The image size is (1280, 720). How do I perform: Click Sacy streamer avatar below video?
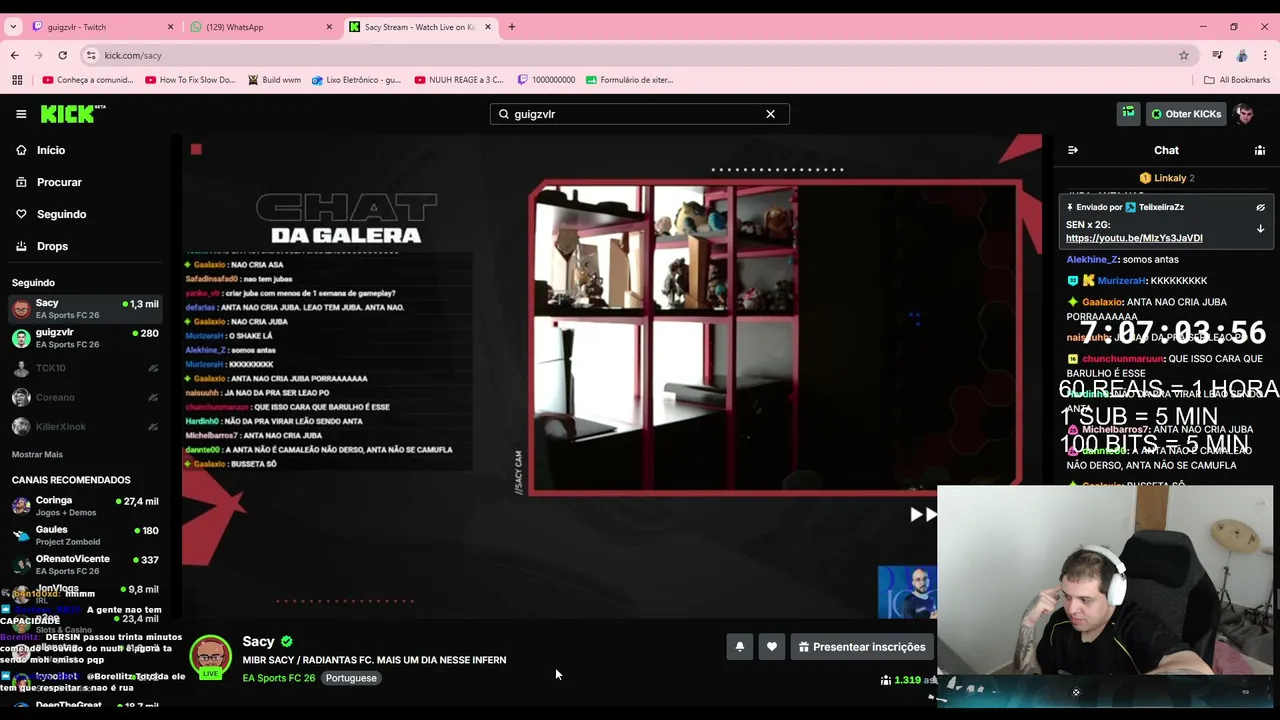pyautogui.click(x=210, y=656)
